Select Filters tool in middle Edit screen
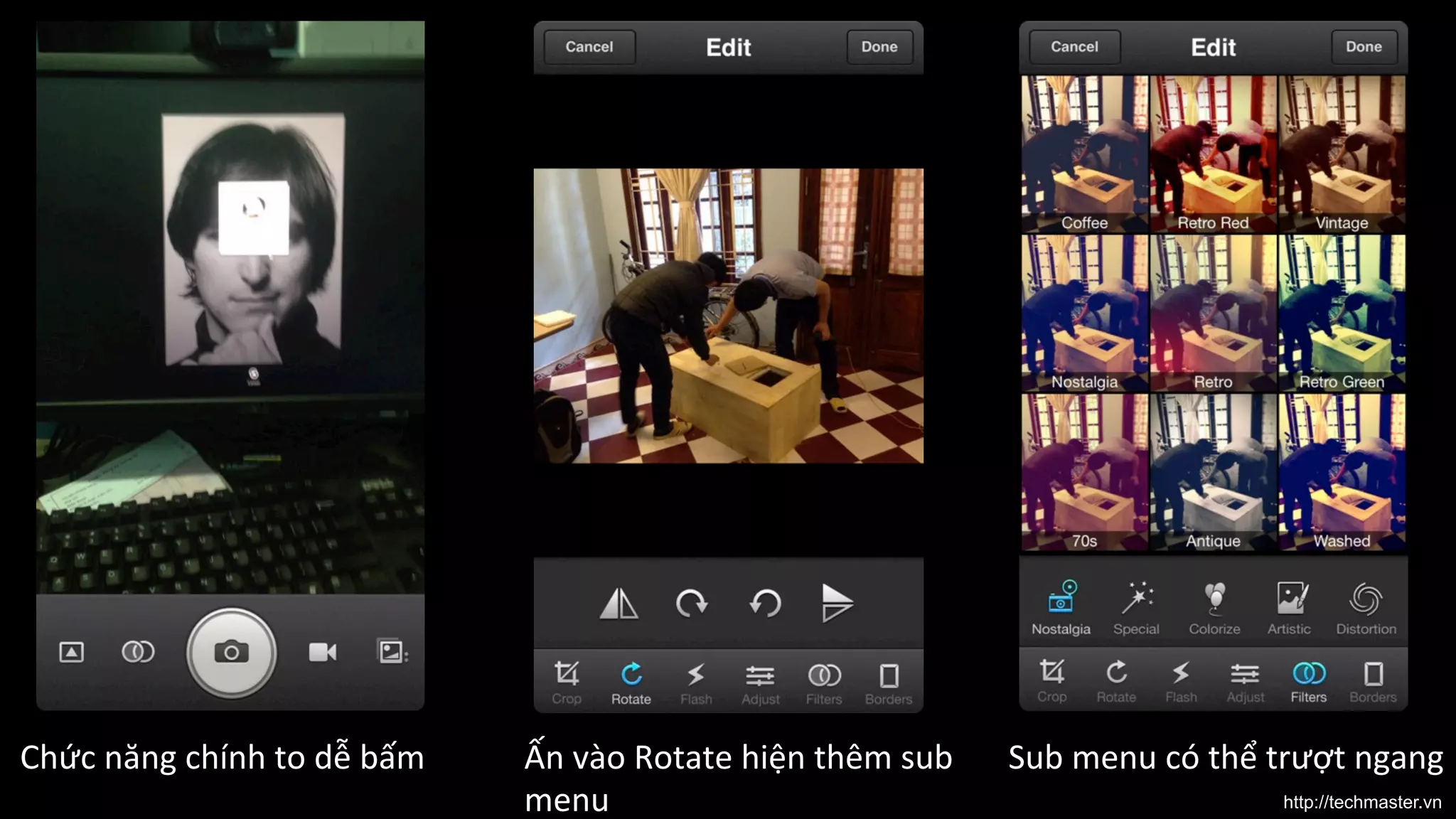 tap(824, 683)
